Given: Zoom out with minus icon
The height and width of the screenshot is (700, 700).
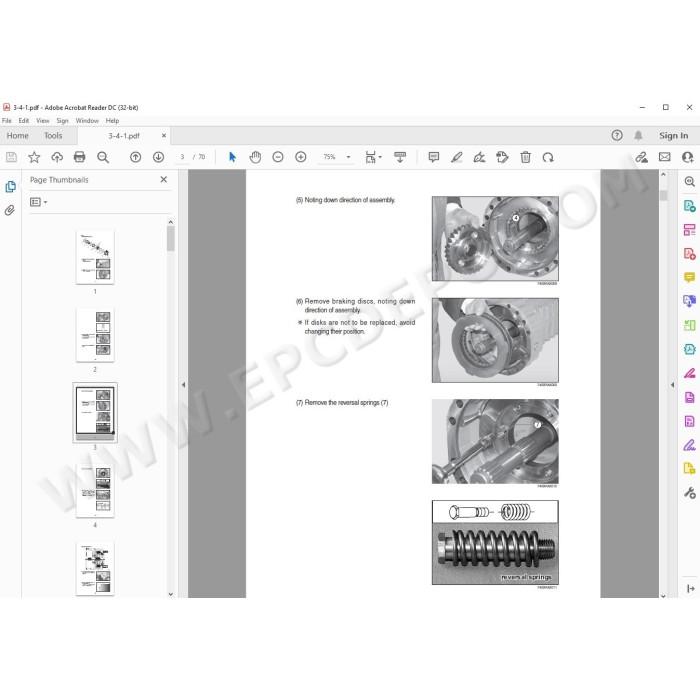Looking at the screenshot, I should click(x=278, y=157).
